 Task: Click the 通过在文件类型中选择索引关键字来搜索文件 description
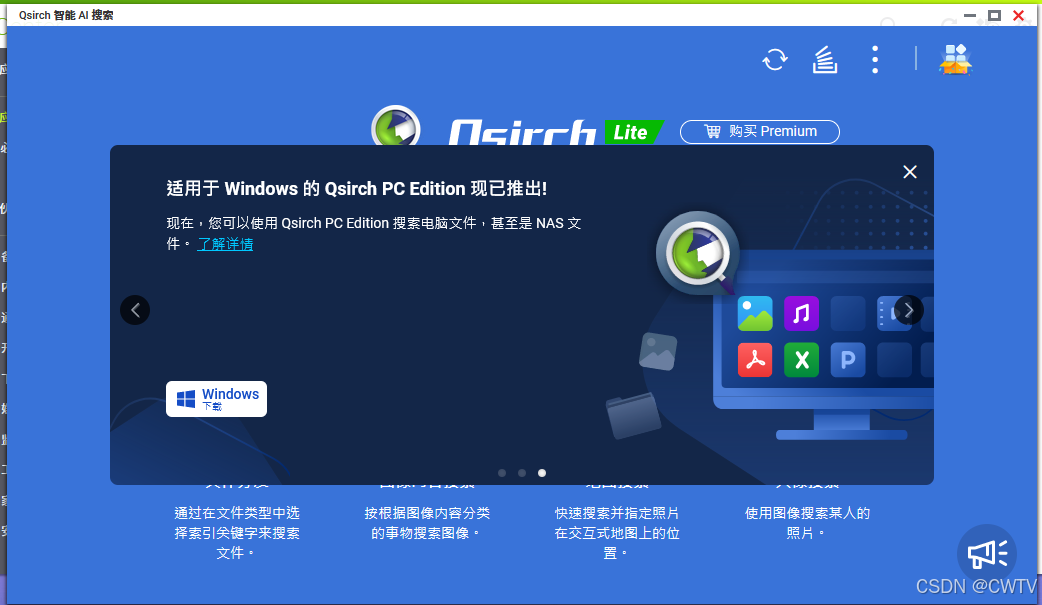pyautogui.click(x=237, y=533)
